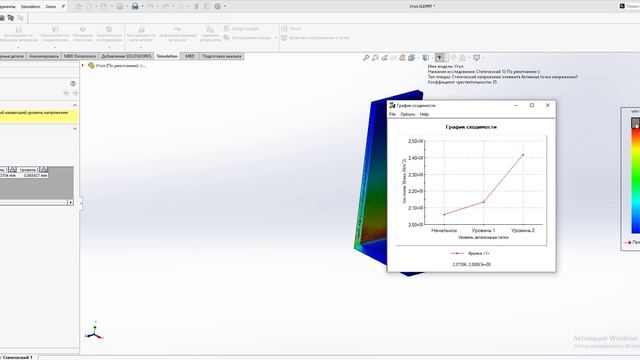Screen dimensions: 640x360
Task: Open File menu in convergence graph window
Action: [x=392, y=114]
